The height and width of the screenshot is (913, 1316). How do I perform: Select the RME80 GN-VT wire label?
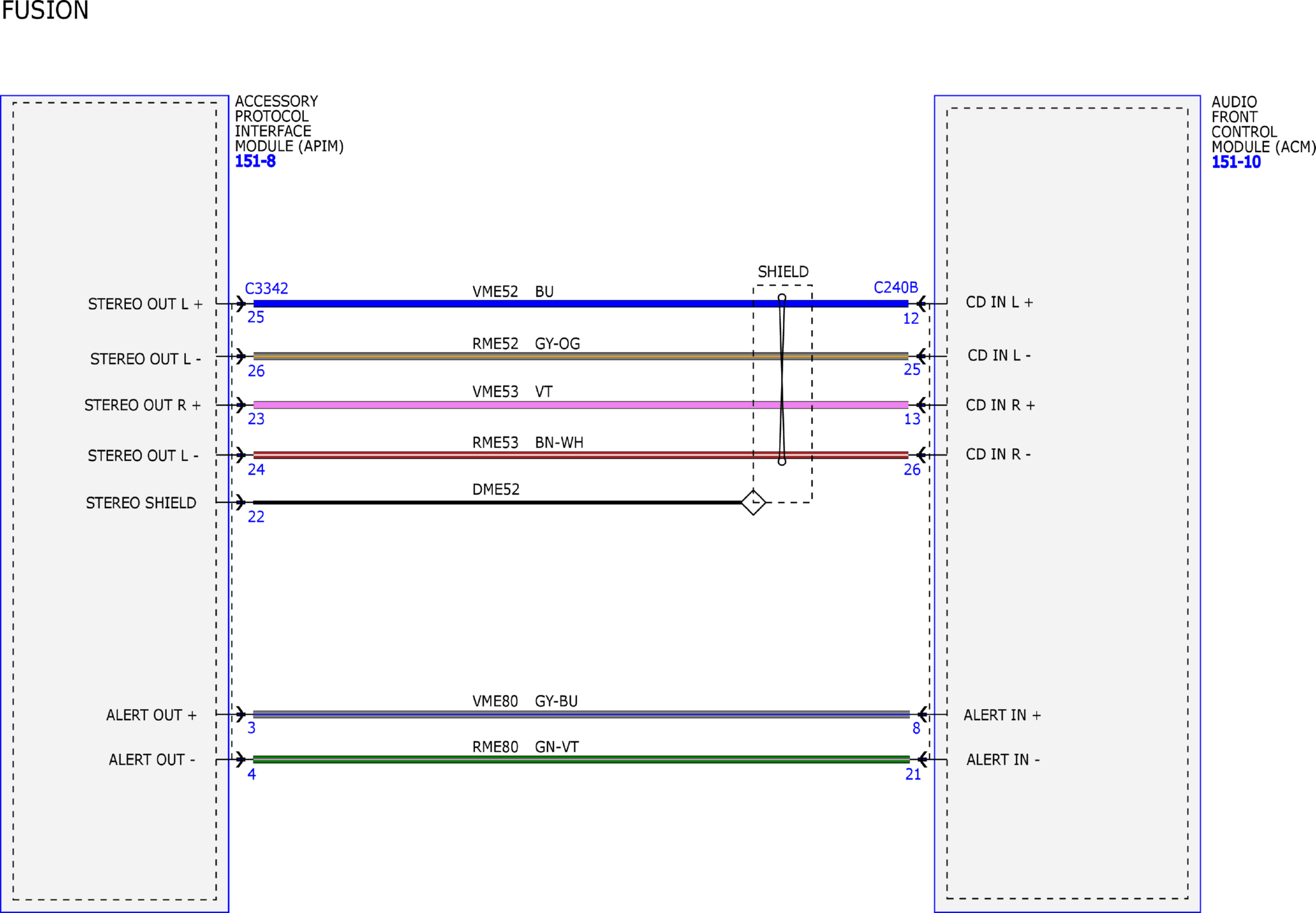click(x=526, y=747)
